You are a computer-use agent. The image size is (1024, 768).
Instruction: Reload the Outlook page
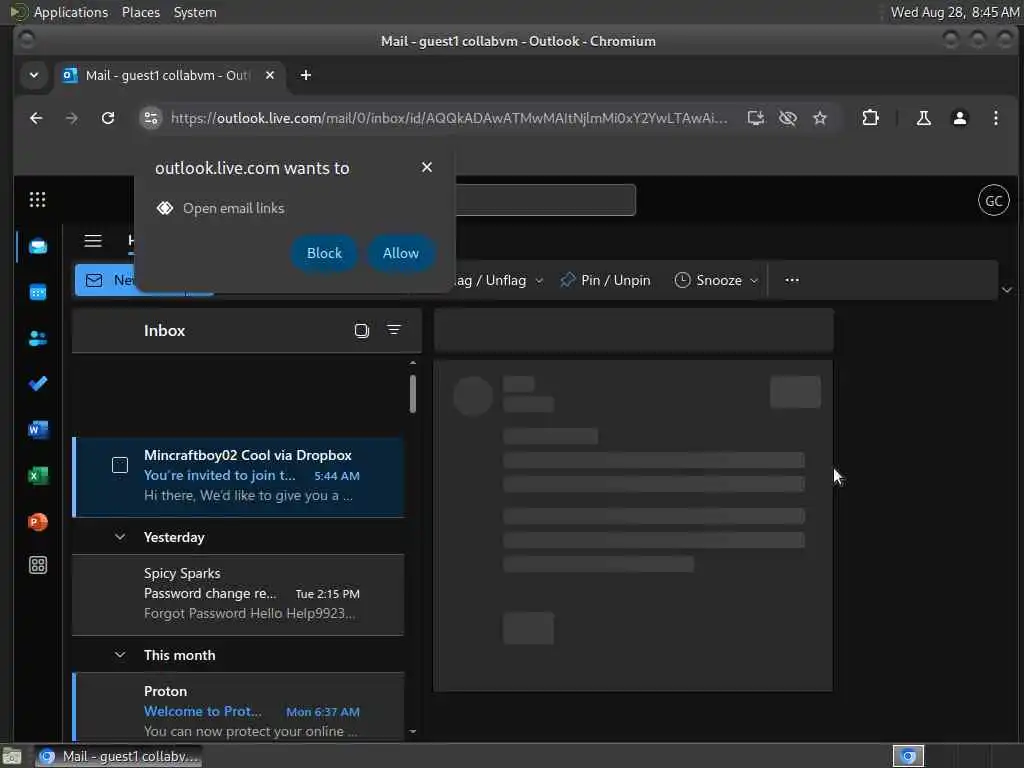coord(108,118)
